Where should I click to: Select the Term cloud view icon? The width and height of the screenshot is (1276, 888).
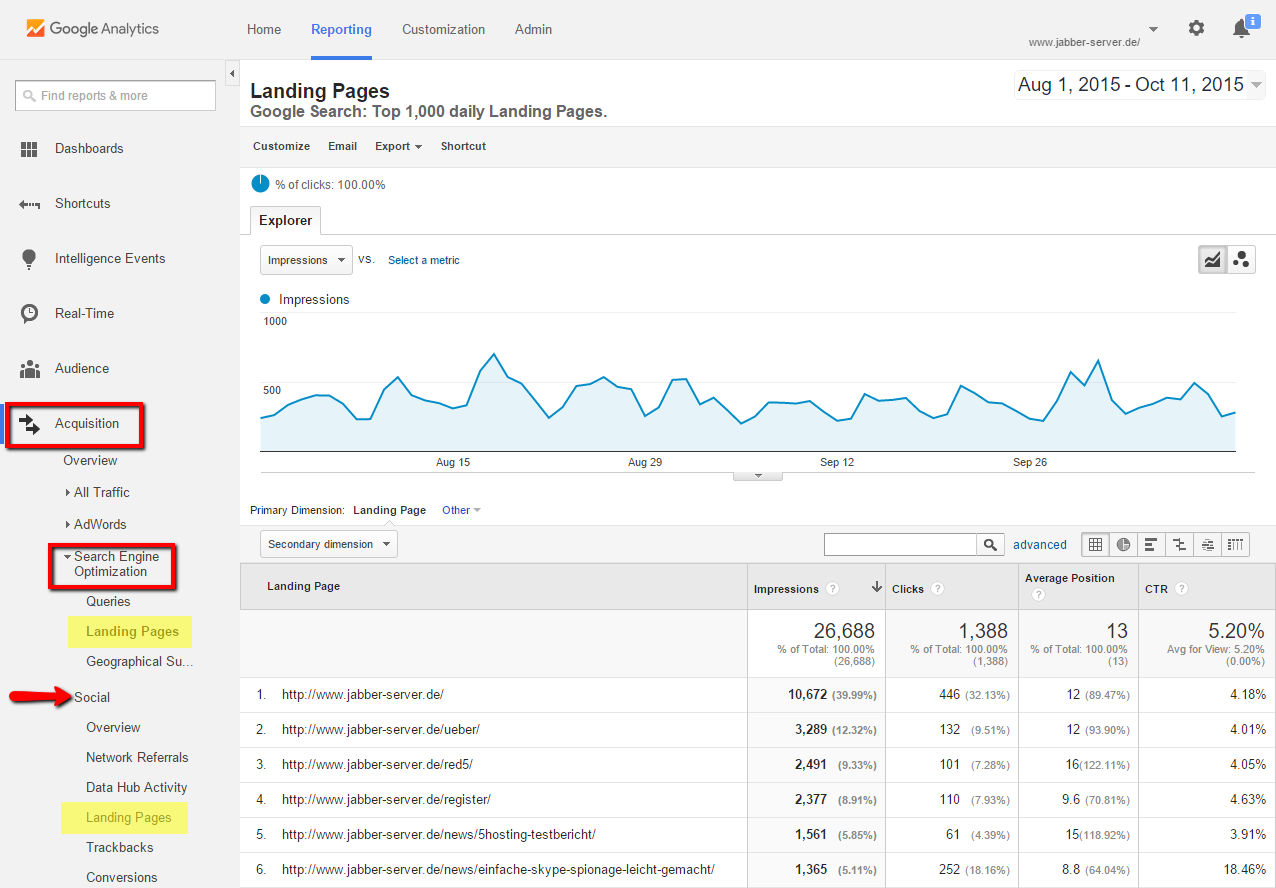pyautogui.click(x=1207, y=544)
